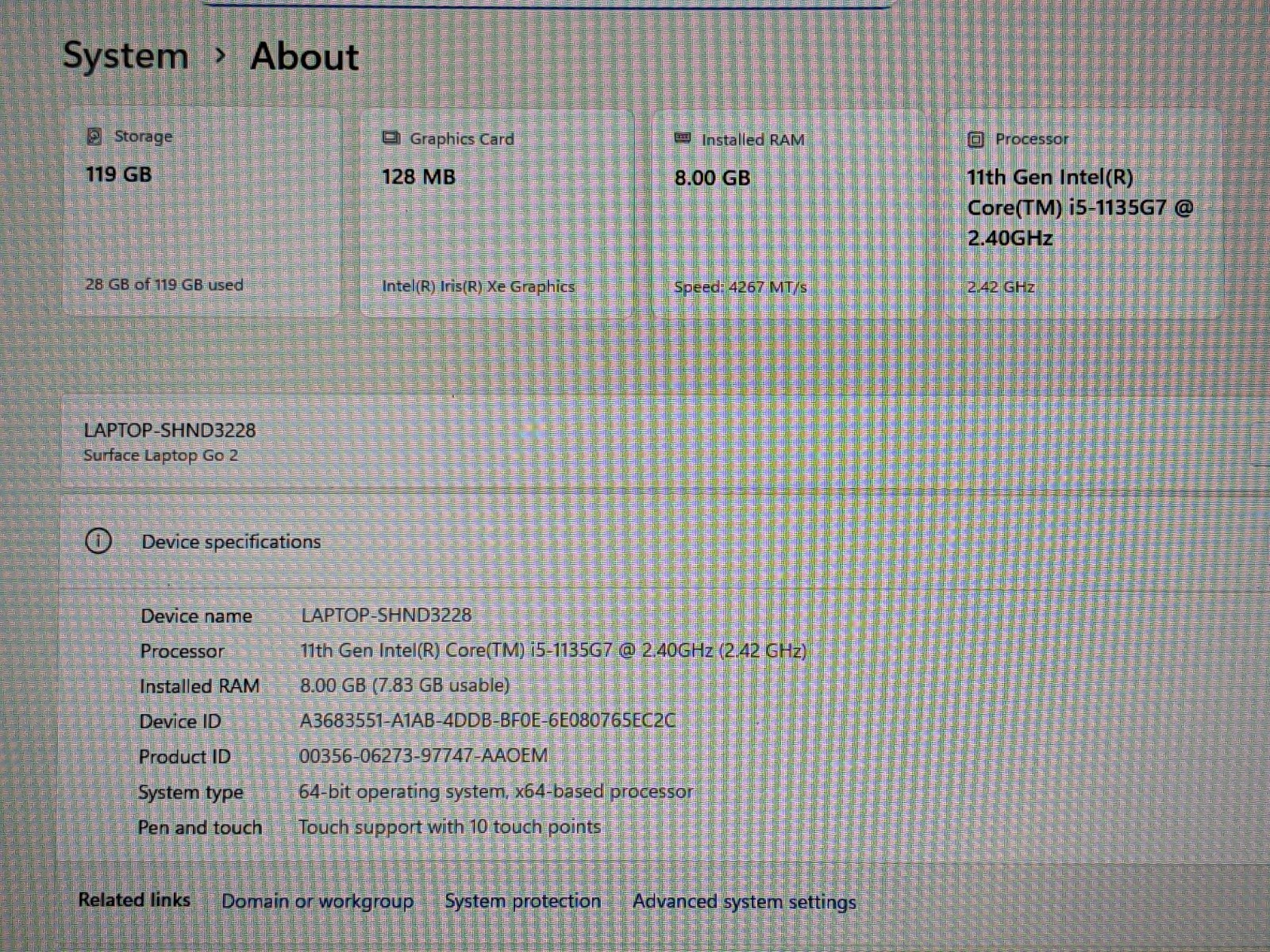Open Advanced system settings link
The height and width of the screenshot is (952, 1270).
745,902
